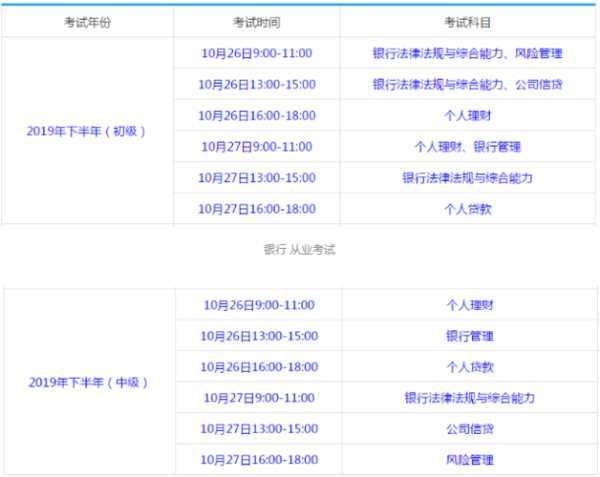Viewport: 600px width, 477px height.
Task: Click the 考试科目 column header
Action: [468, 21]
